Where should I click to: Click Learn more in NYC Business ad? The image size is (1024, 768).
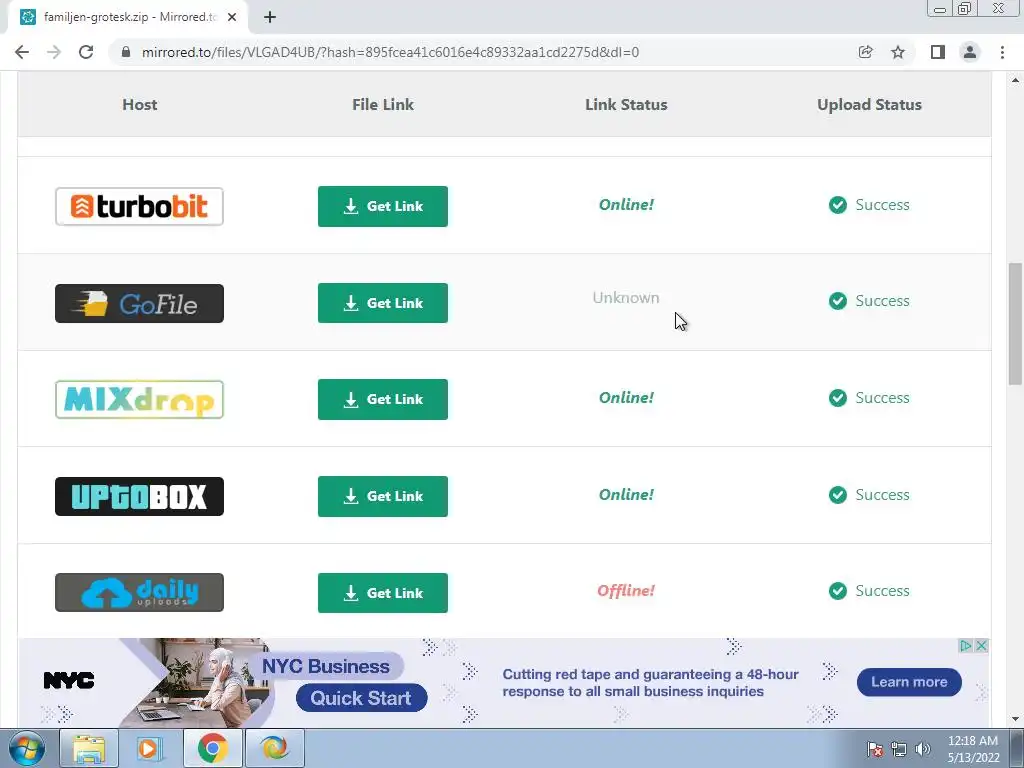(909, 682)
